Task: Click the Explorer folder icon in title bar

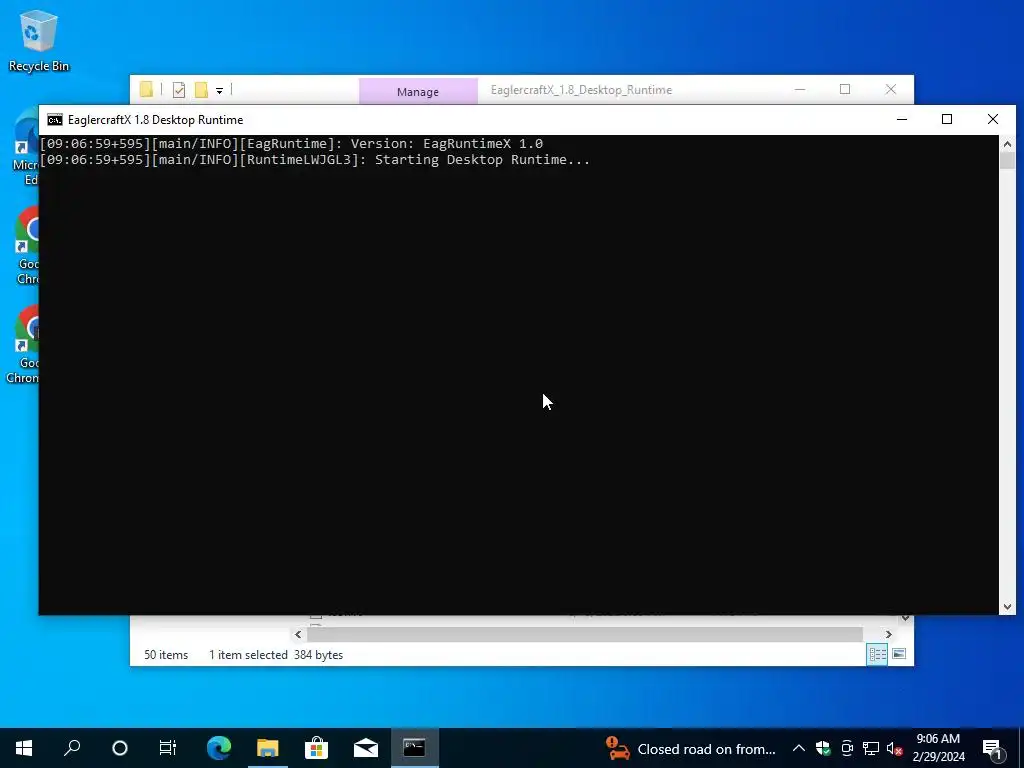Action: (146, 89)
